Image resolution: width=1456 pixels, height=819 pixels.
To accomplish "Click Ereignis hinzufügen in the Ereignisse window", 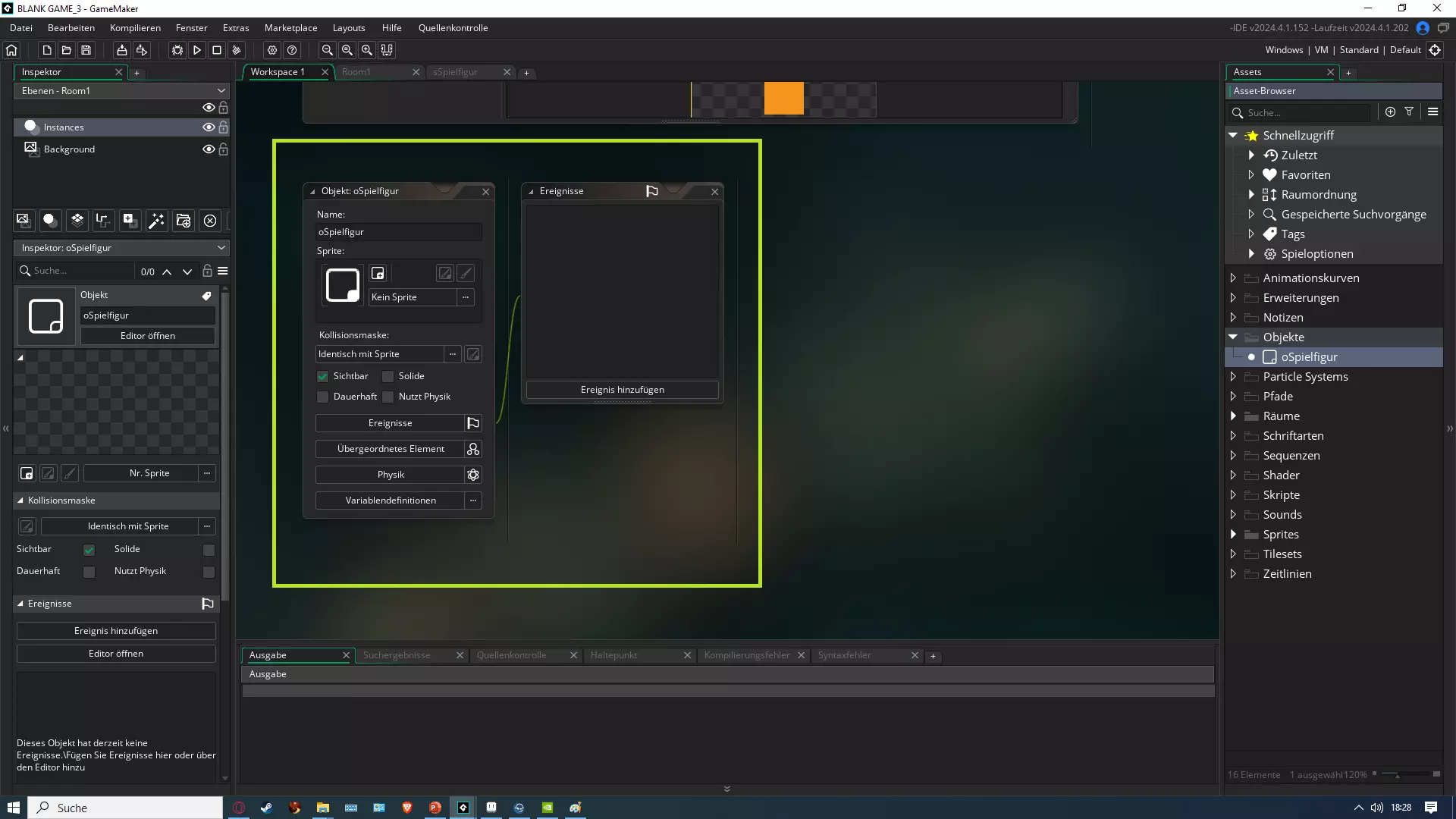I will click(x=622, y=390).
